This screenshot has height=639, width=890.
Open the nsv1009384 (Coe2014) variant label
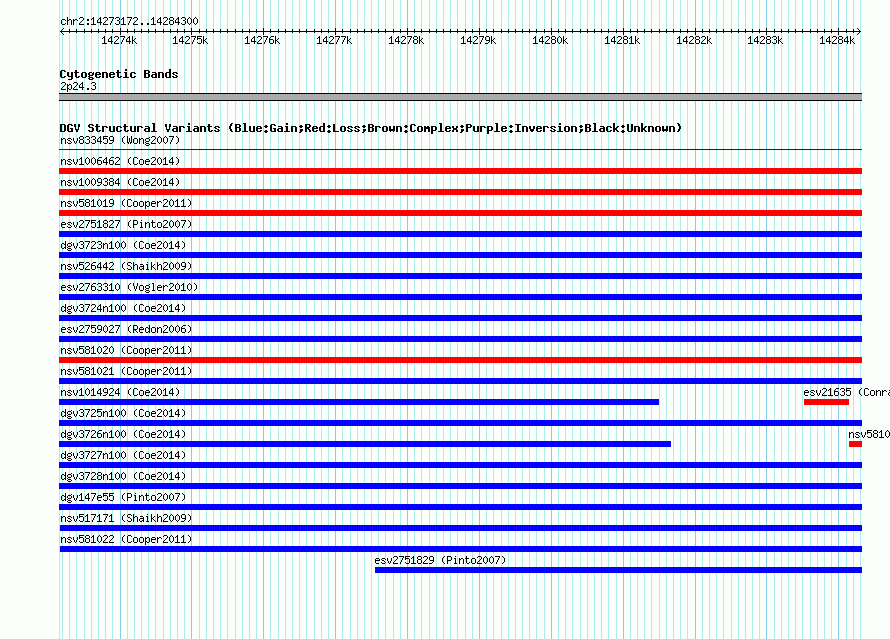[120, 182]
